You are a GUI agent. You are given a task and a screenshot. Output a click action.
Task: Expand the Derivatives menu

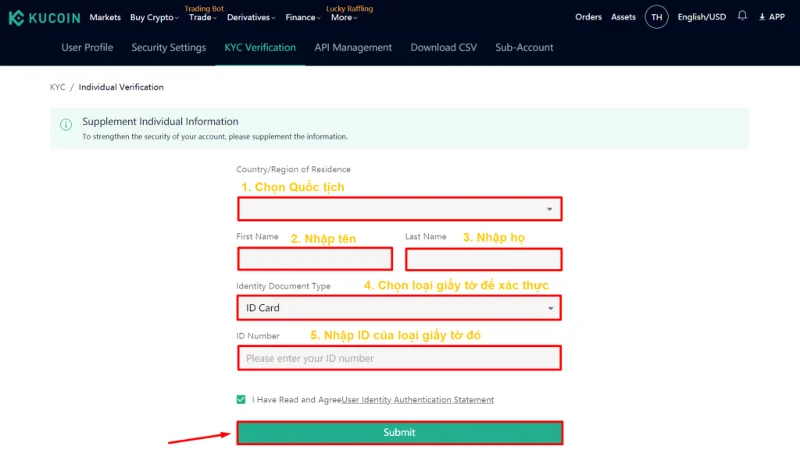pos(251,17)
